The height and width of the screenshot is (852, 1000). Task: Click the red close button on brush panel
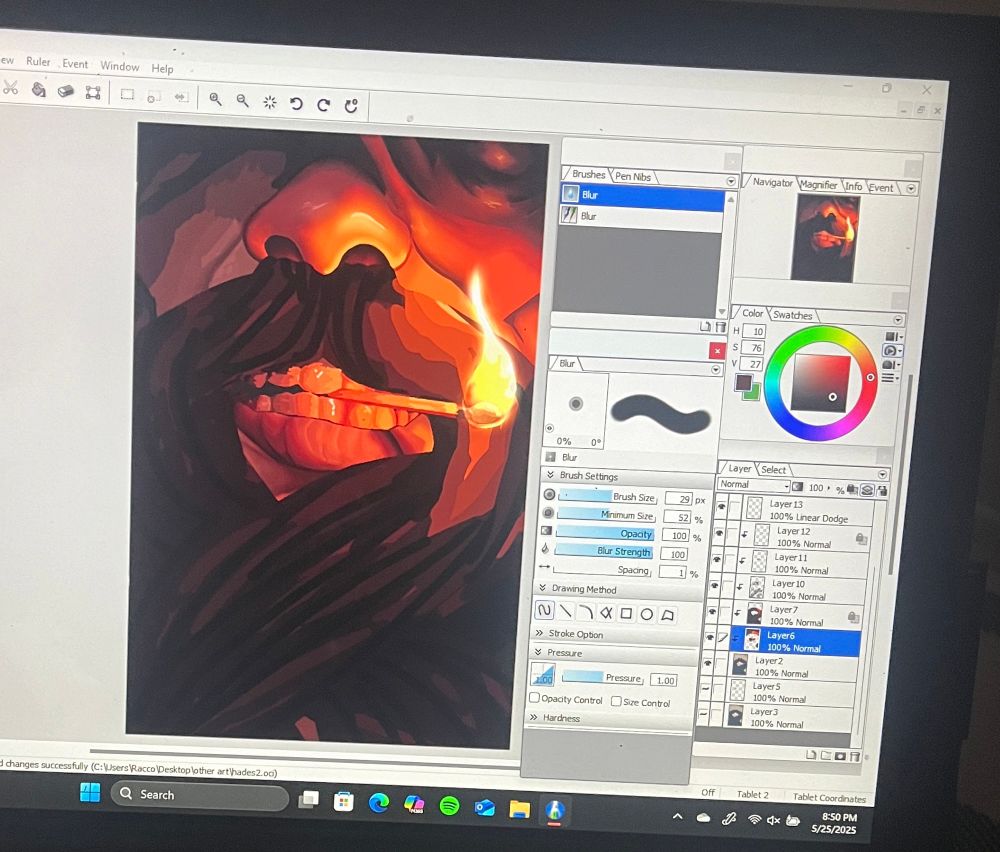[x=717, y=350]
